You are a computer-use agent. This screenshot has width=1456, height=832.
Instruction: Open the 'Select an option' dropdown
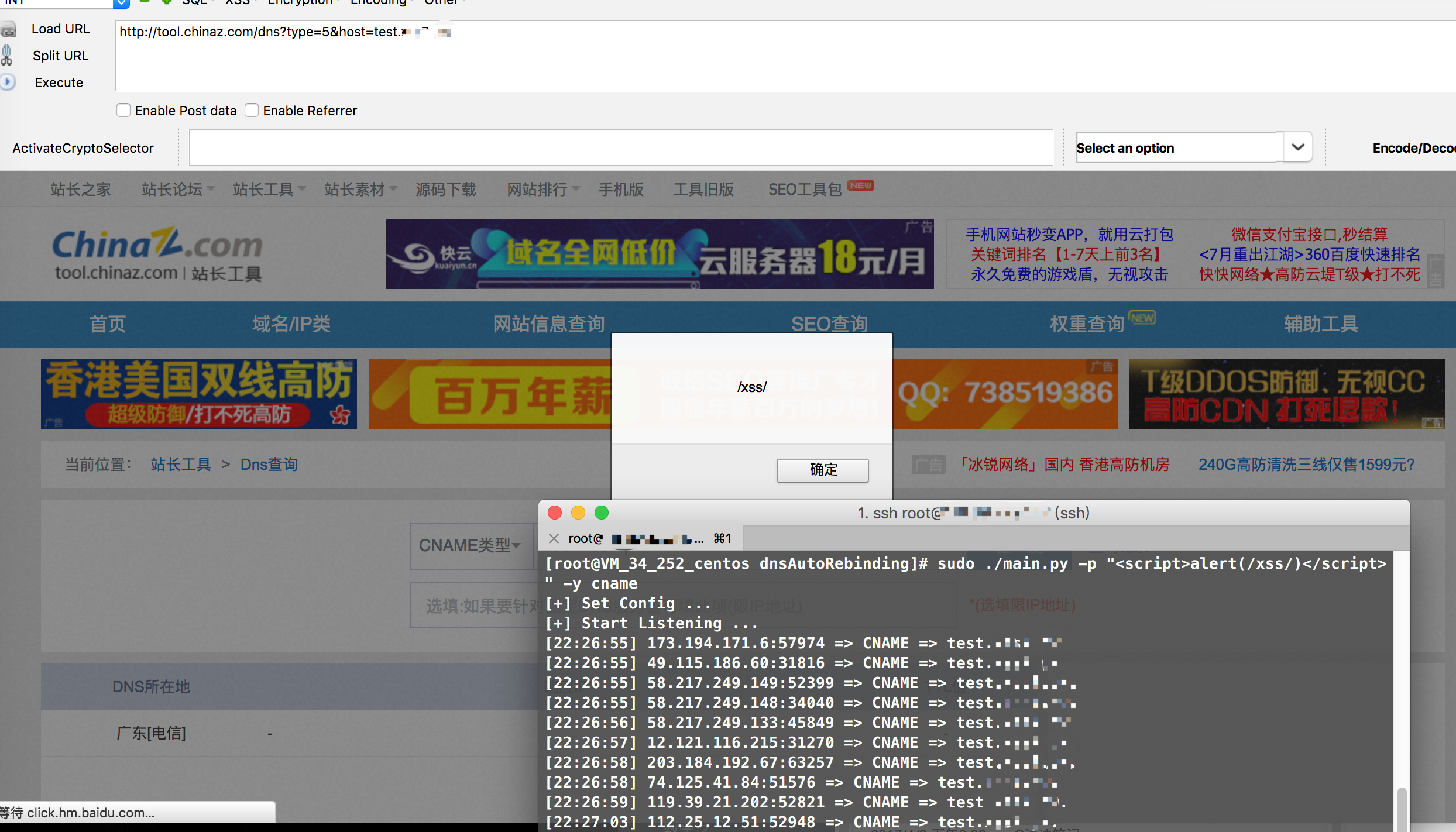tap(1194, 148)
